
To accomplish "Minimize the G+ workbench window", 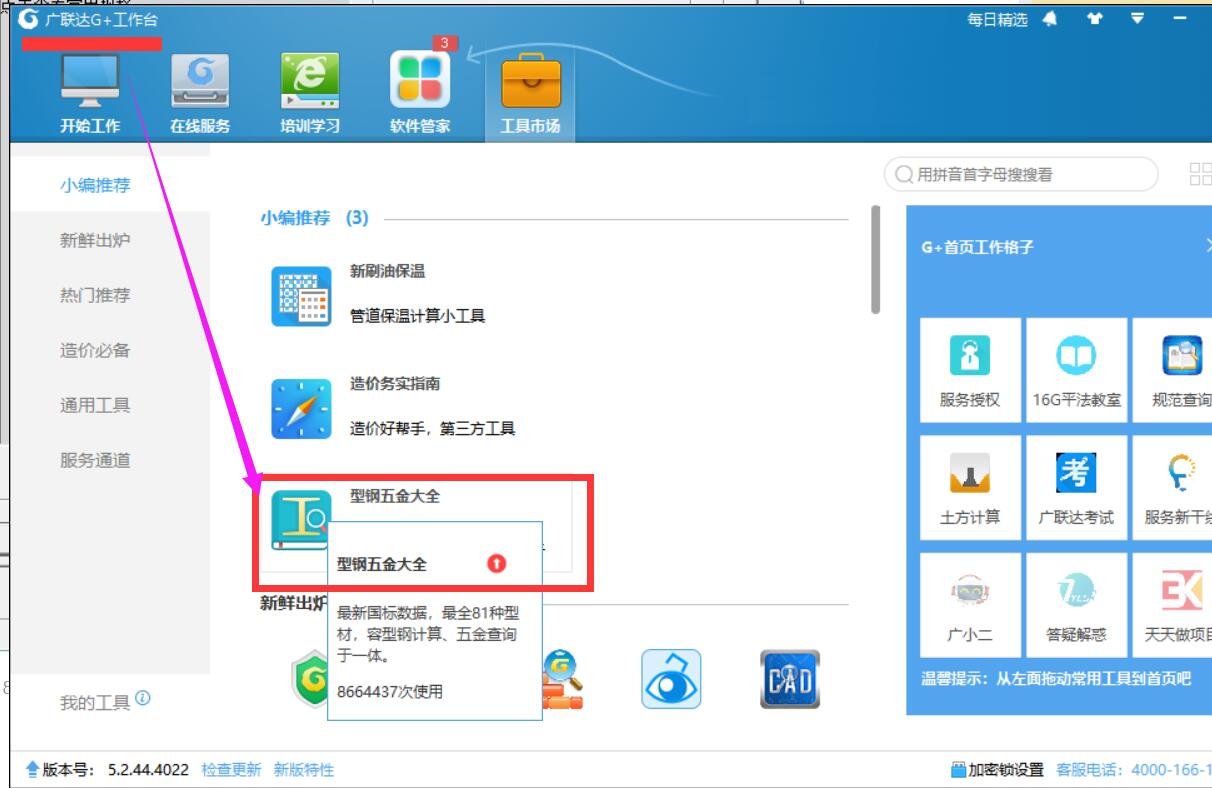I will [1181, 18].
